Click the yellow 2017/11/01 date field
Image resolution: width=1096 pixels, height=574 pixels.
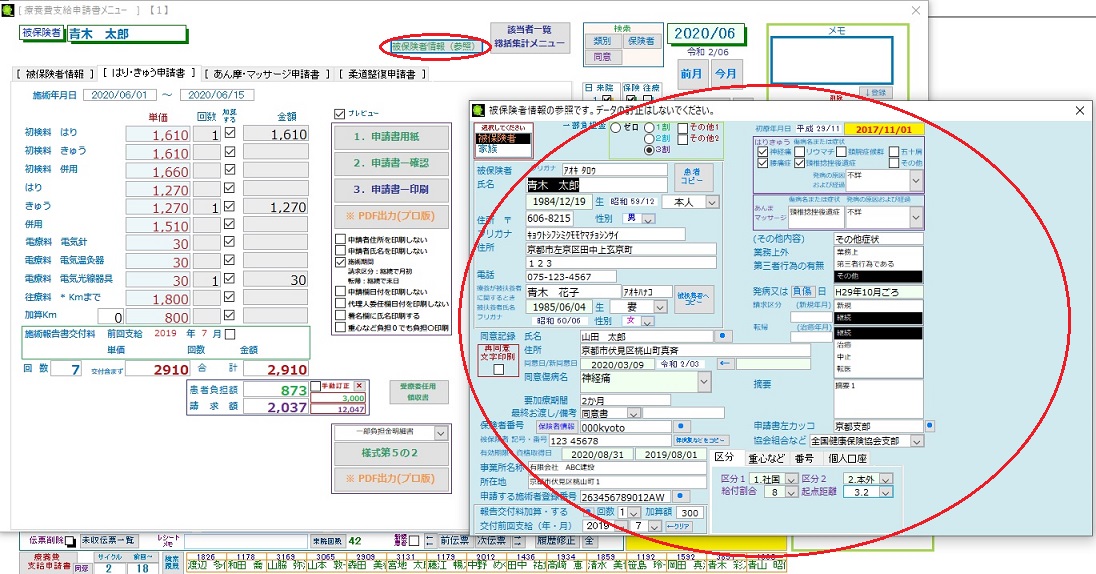coord(884,129)
